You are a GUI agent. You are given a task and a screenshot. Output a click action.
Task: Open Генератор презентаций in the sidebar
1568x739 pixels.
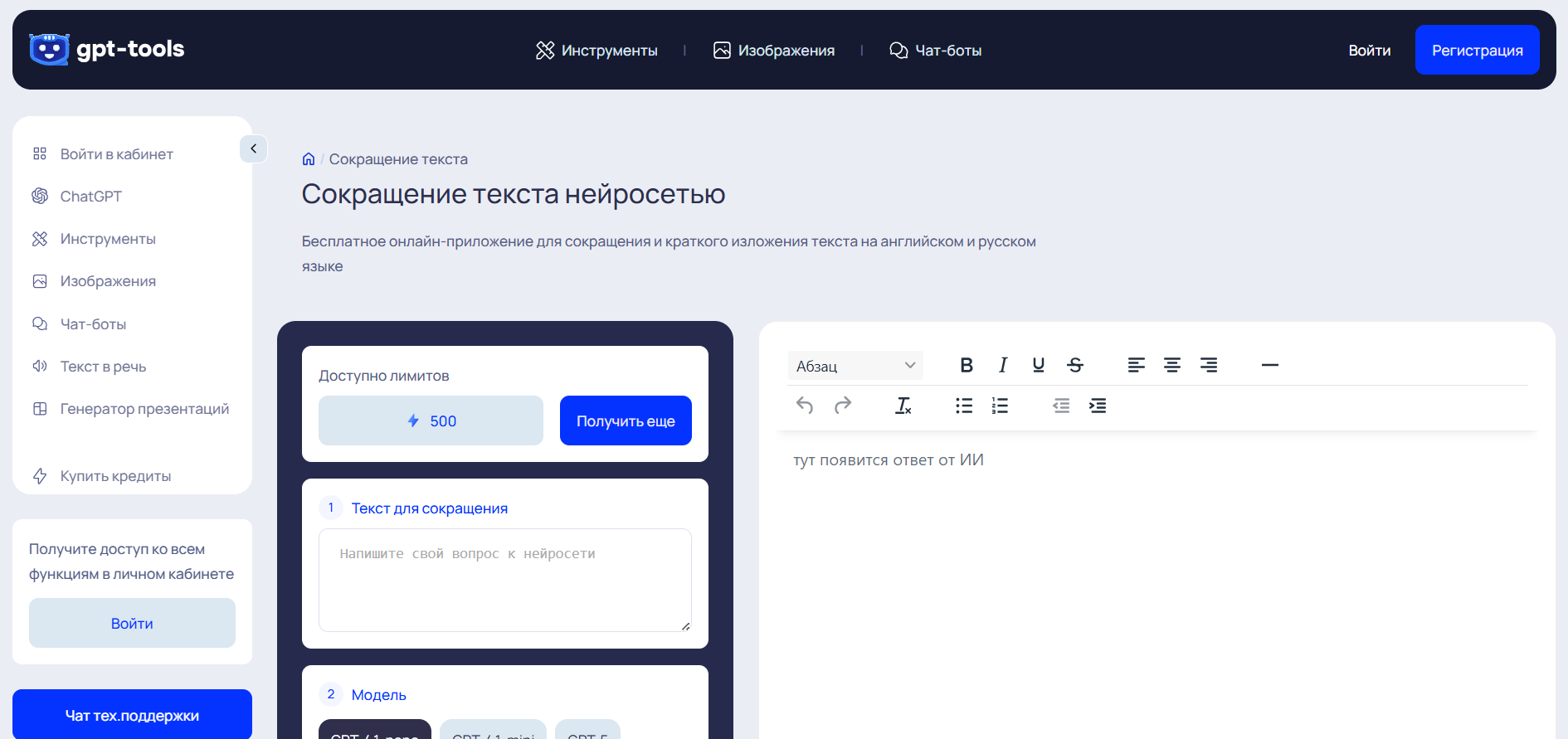[144, 409]
